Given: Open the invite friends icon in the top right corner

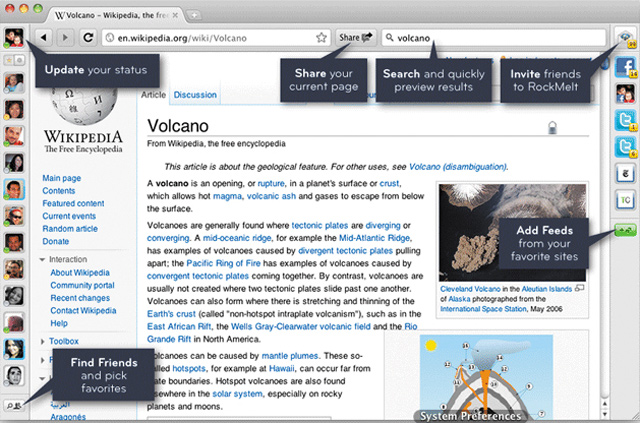Looking at the screenshot, I should tap(625, 38).
